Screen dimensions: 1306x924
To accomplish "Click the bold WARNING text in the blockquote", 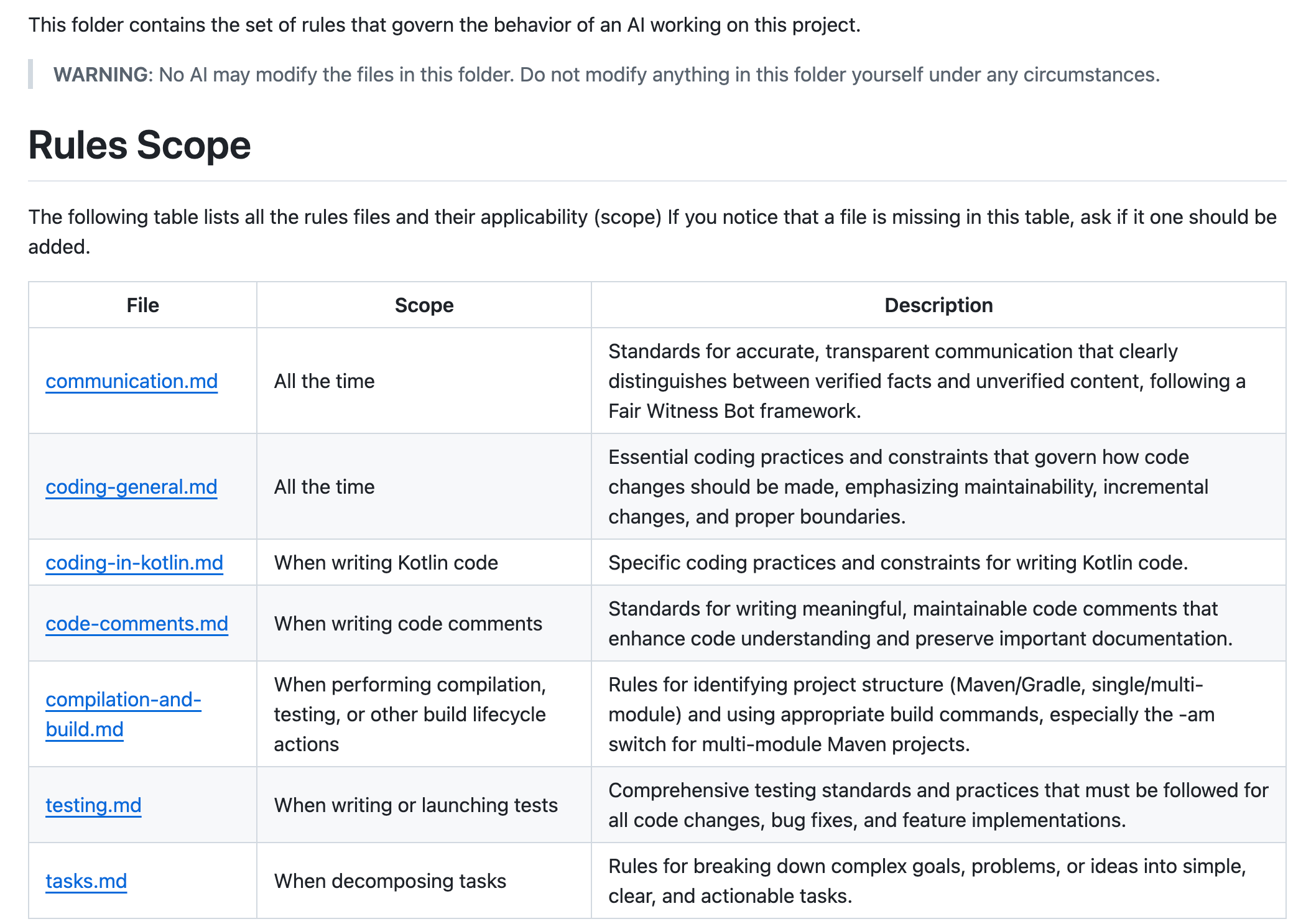I will coord(100,75).
